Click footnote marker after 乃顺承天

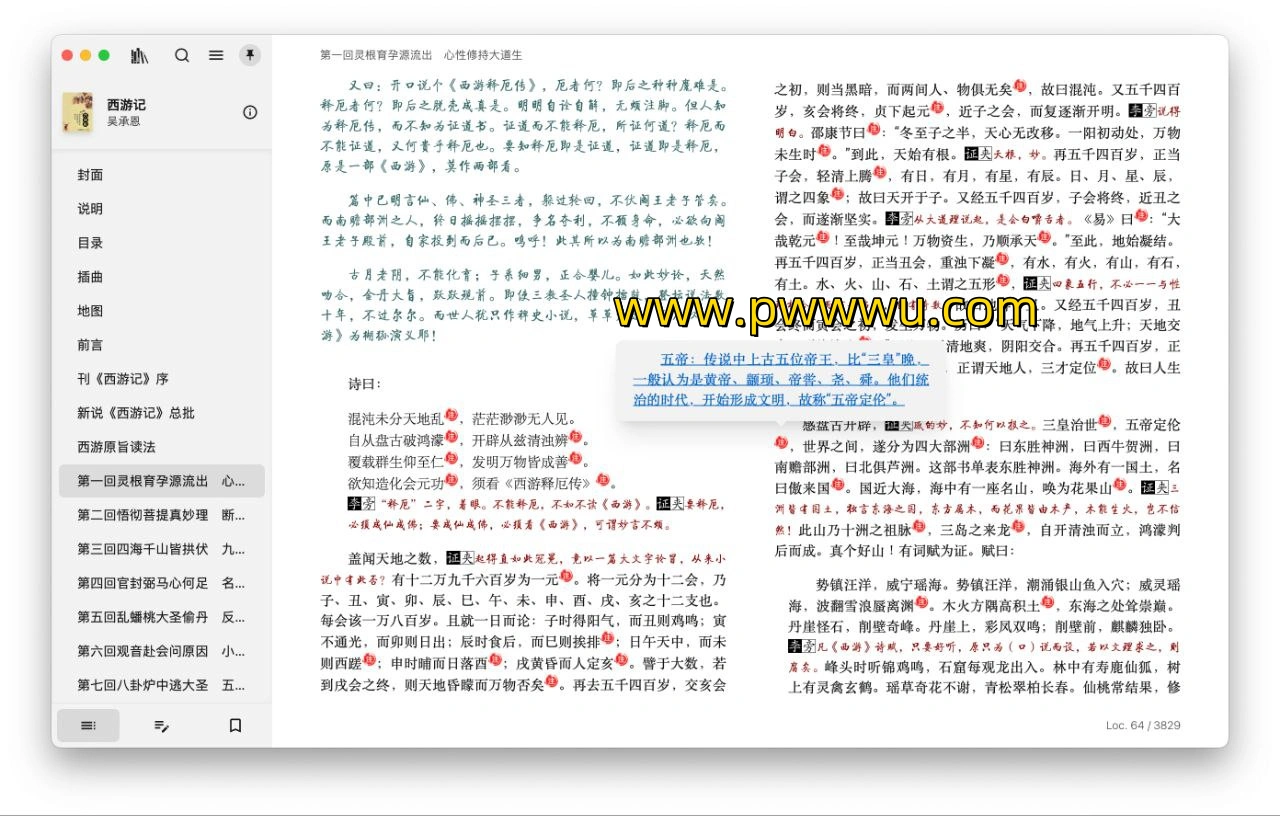pyautogui.click(x=1043, y=238)
